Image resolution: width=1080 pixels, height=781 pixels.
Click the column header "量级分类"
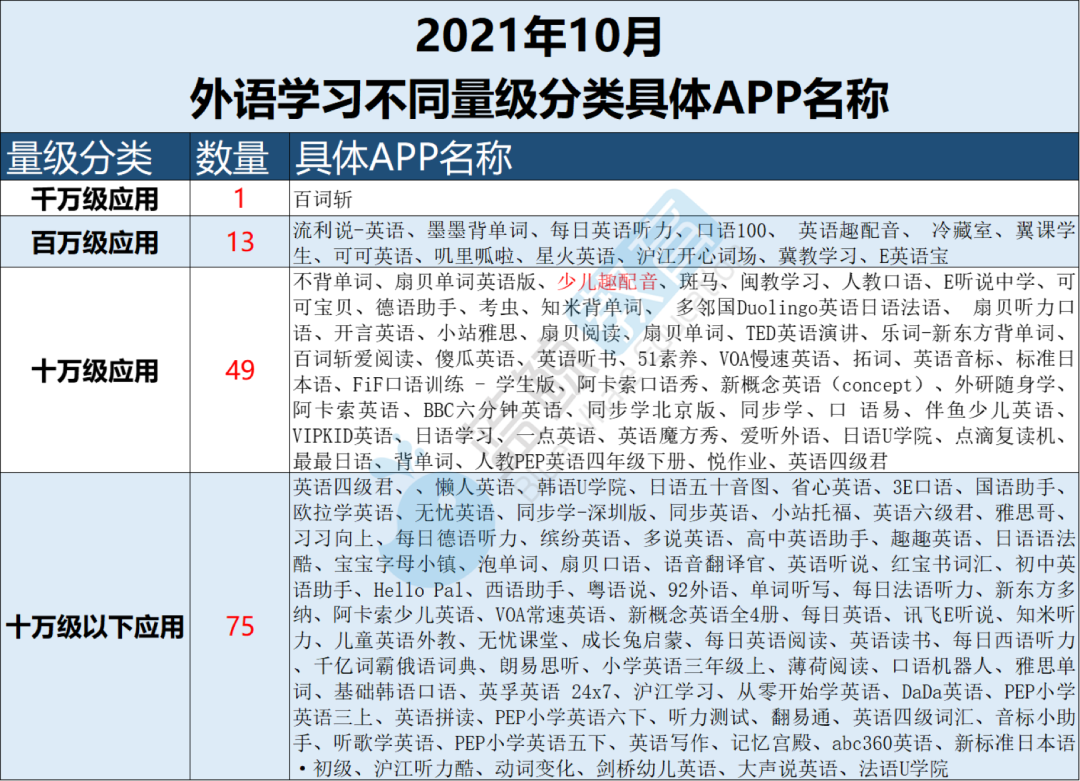[79, 158]
